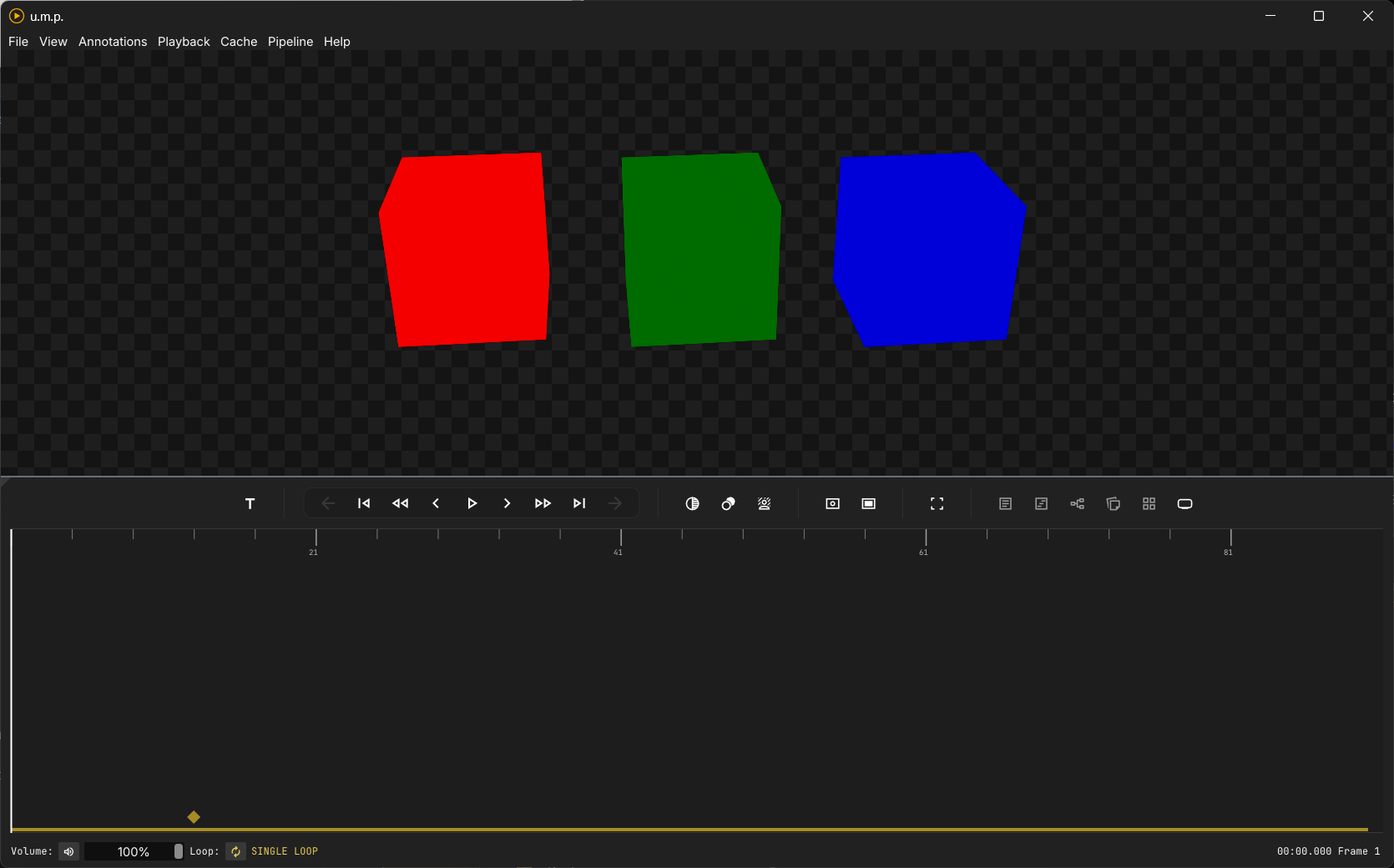
Task: Click the node graph icon
Action: click(1077, 503)
